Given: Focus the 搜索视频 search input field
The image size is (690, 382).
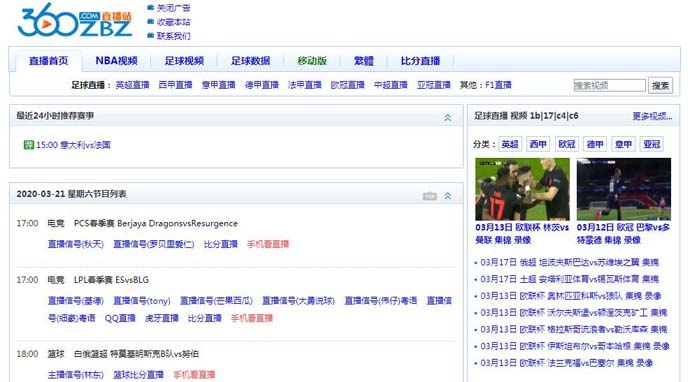Looking at the screenshot, I should click(609, 85).
